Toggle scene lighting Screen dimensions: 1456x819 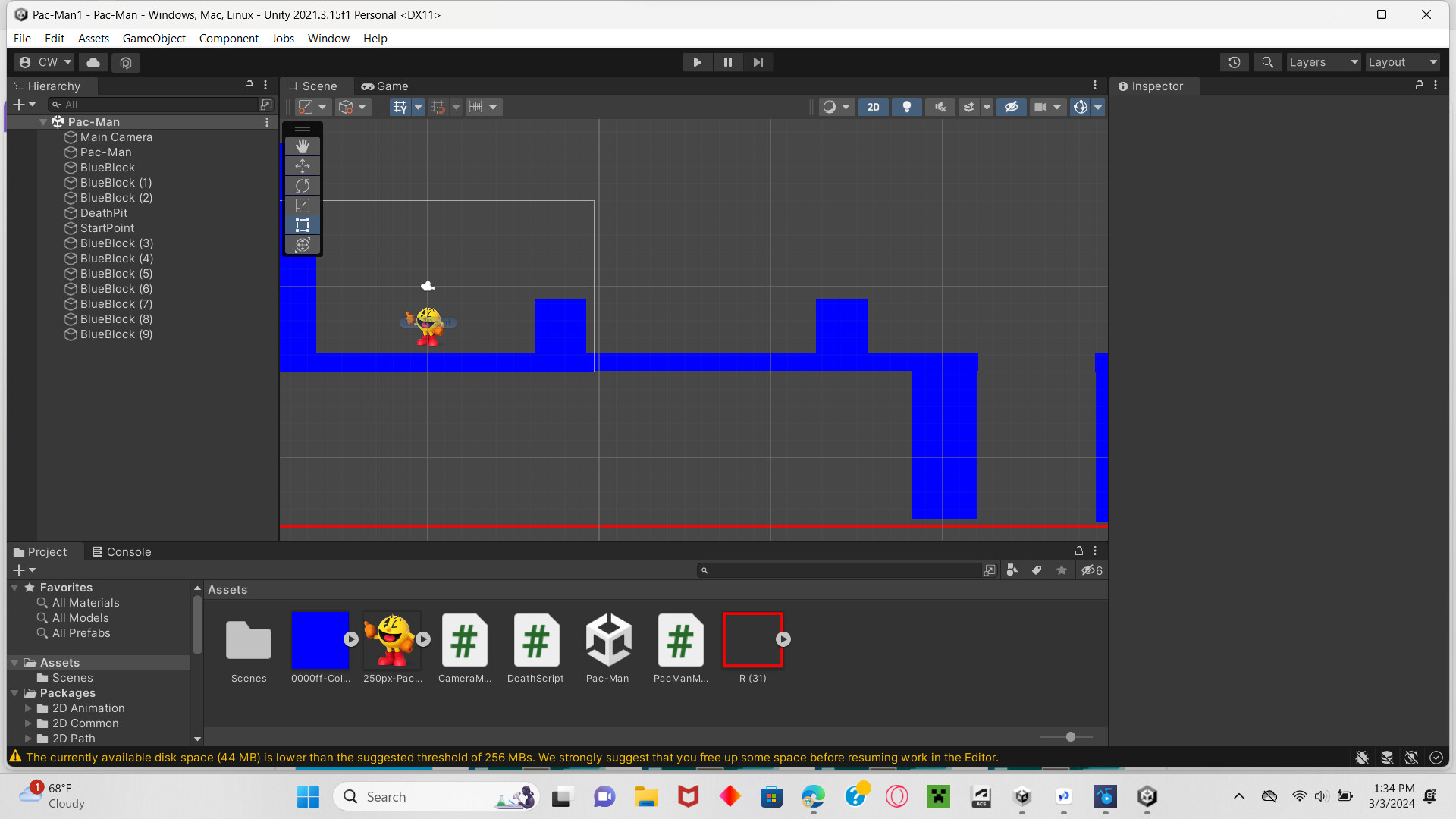point(907,107)
